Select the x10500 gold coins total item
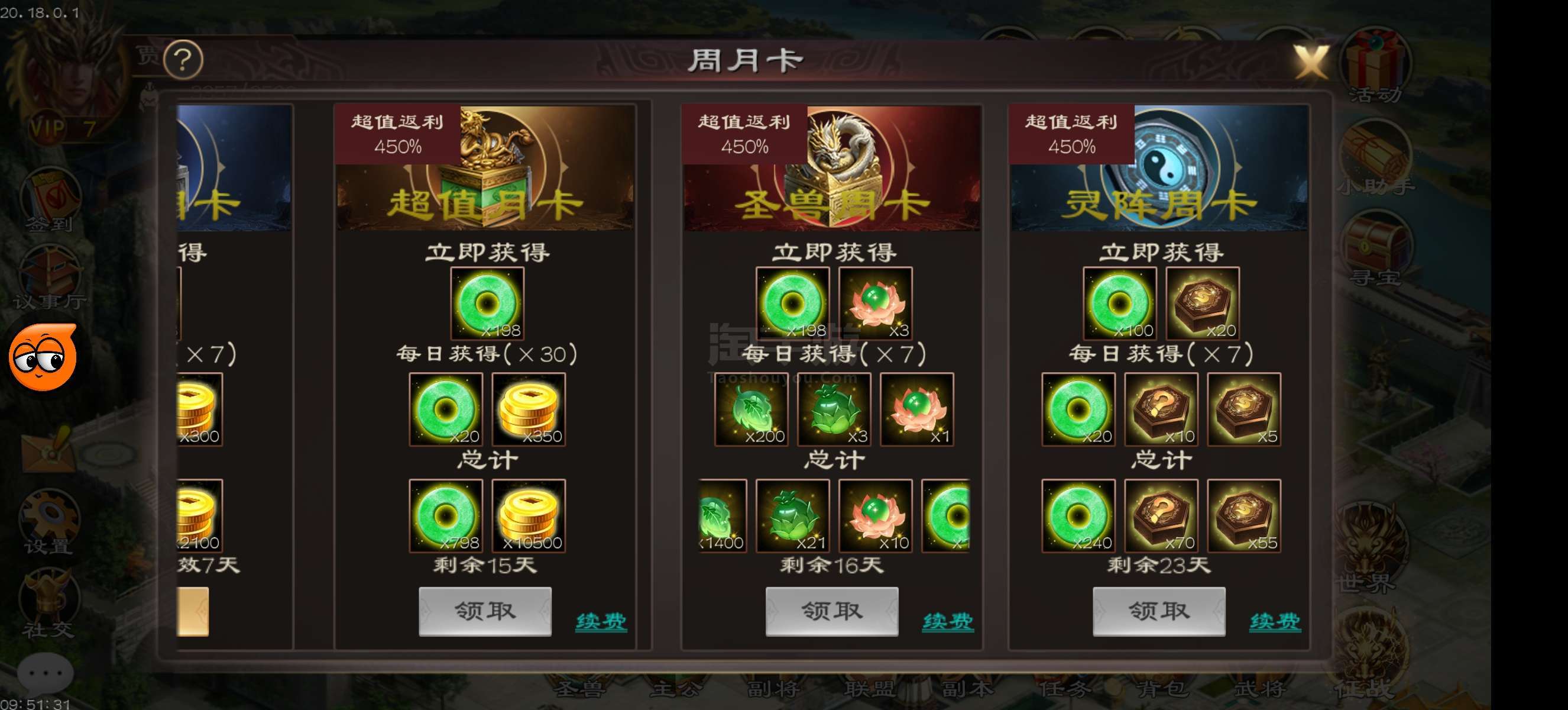Image resolution: width=1568 pixels, height=710 pixels. tap(529, 516)
